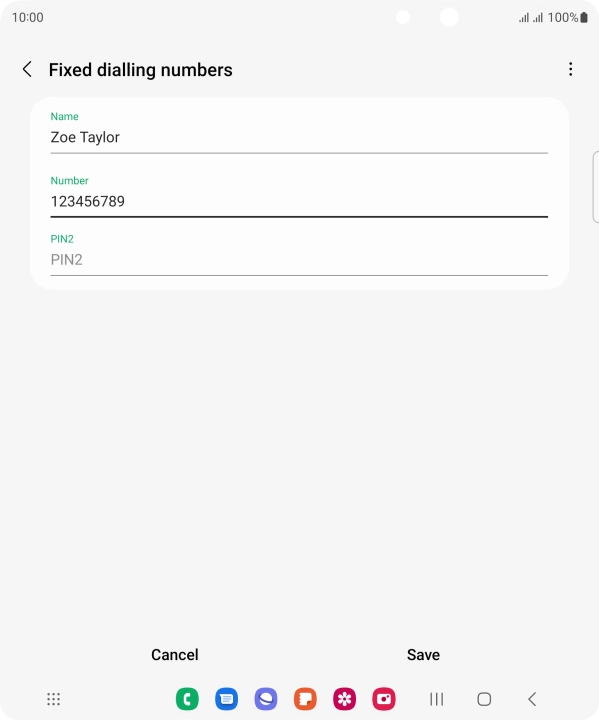Viewport: 599px width, 720px height.
Task: Open the orange Notes app icon
Action: pos(305,699)
